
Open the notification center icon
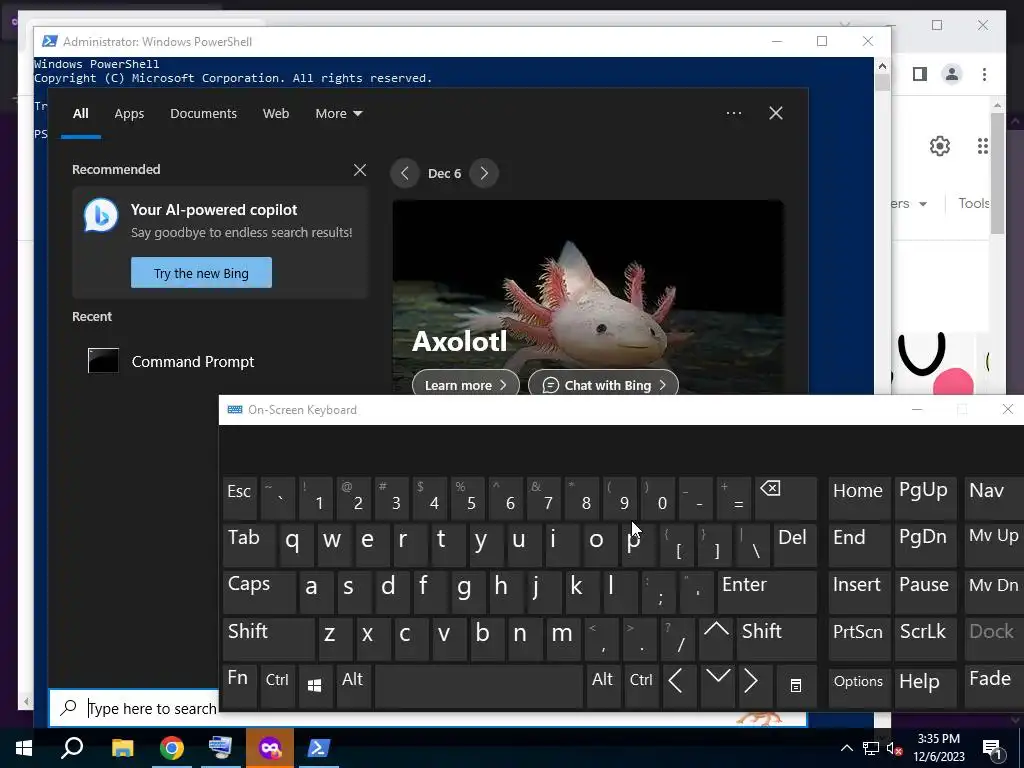pos(992,750)
